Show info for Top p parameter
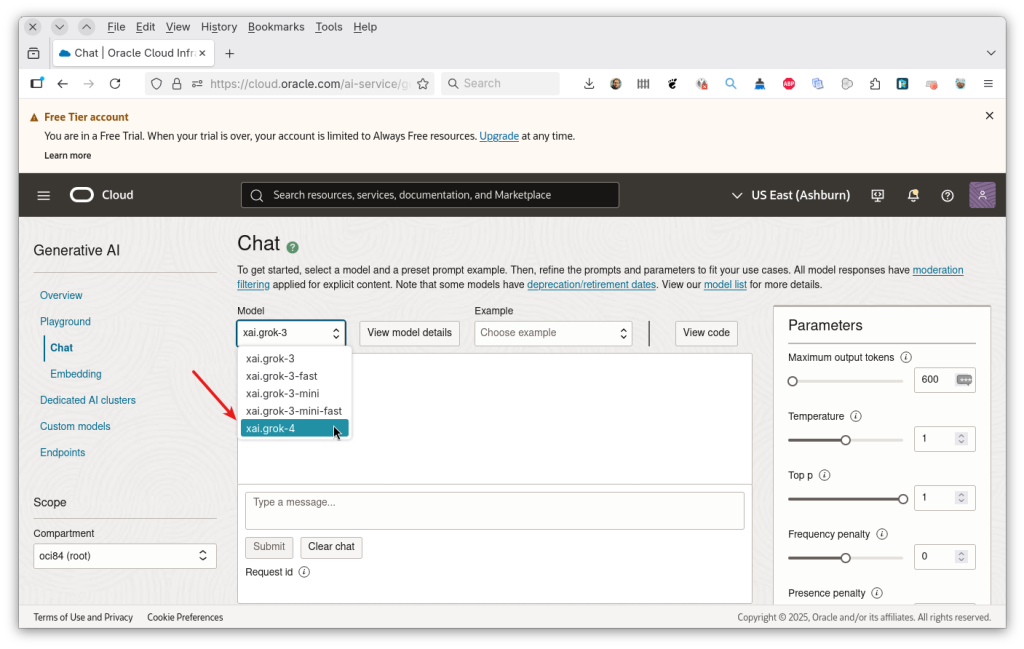1024x649 pixels. pyautogui.click(x=825, y=475)
